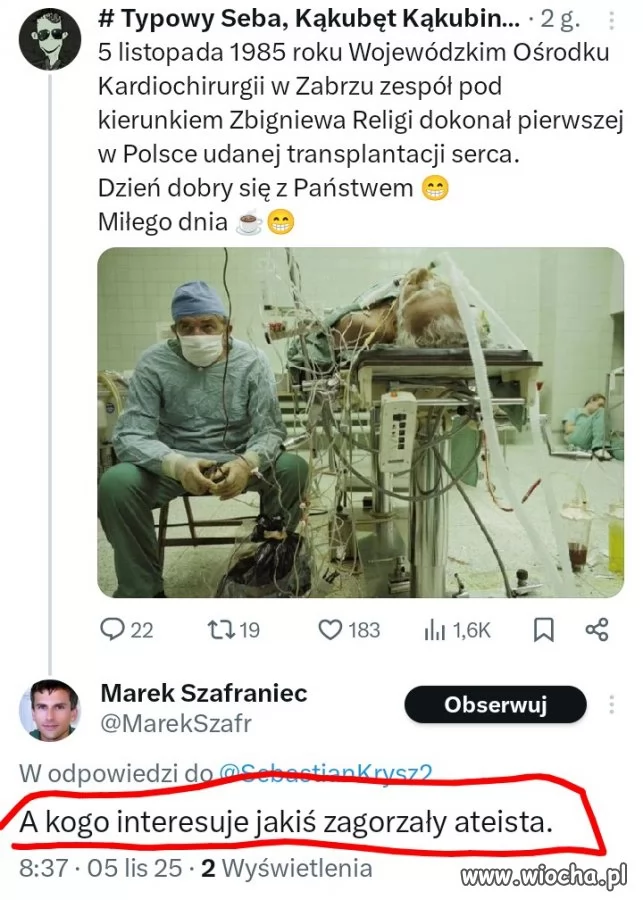
Task: Open more options beside the Obserwuj button
Action: [x=612, y=705]
